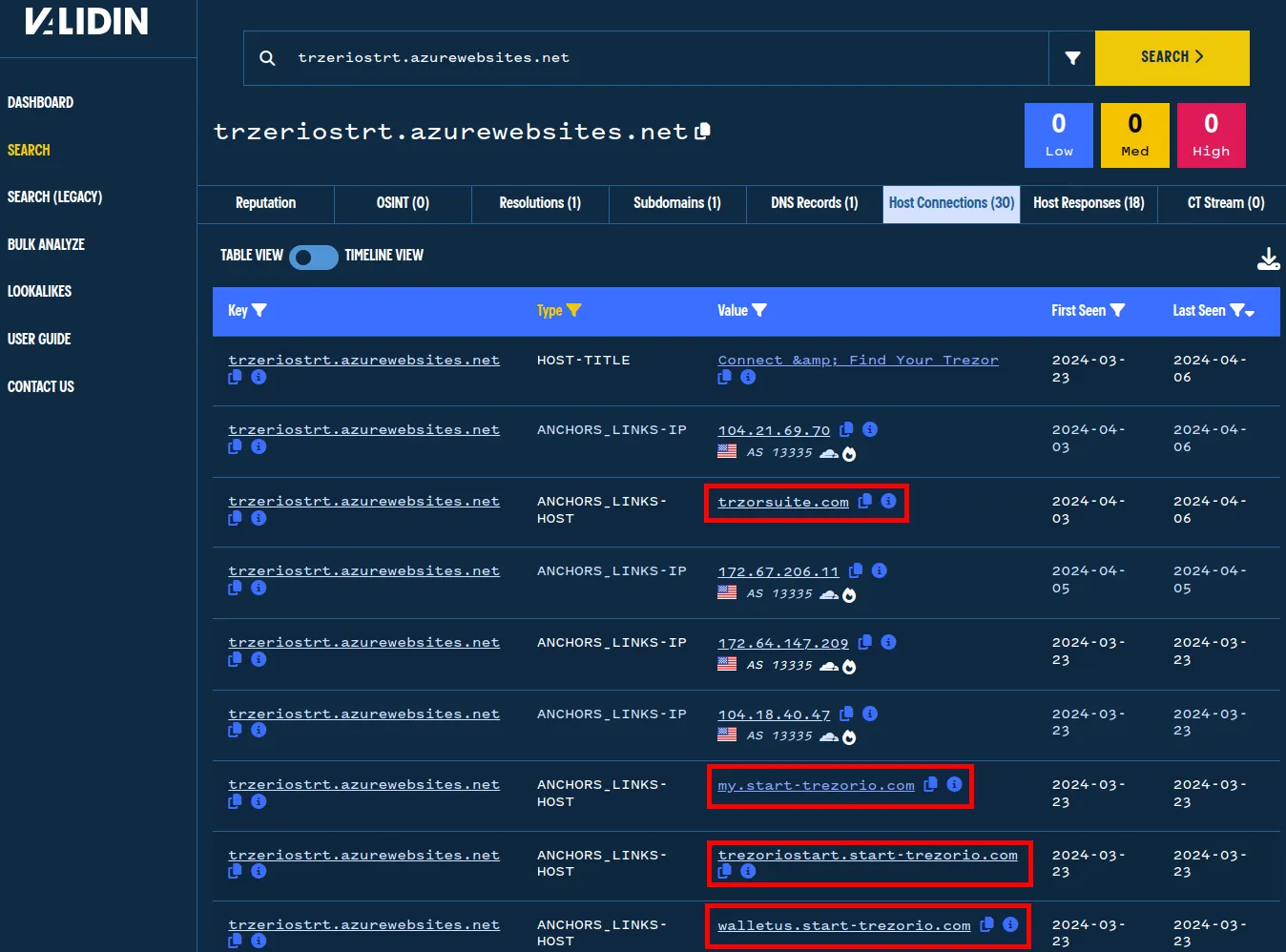1286x952 pixels.
Task: Open the DNS Records (1) tab
Action: 815,203
